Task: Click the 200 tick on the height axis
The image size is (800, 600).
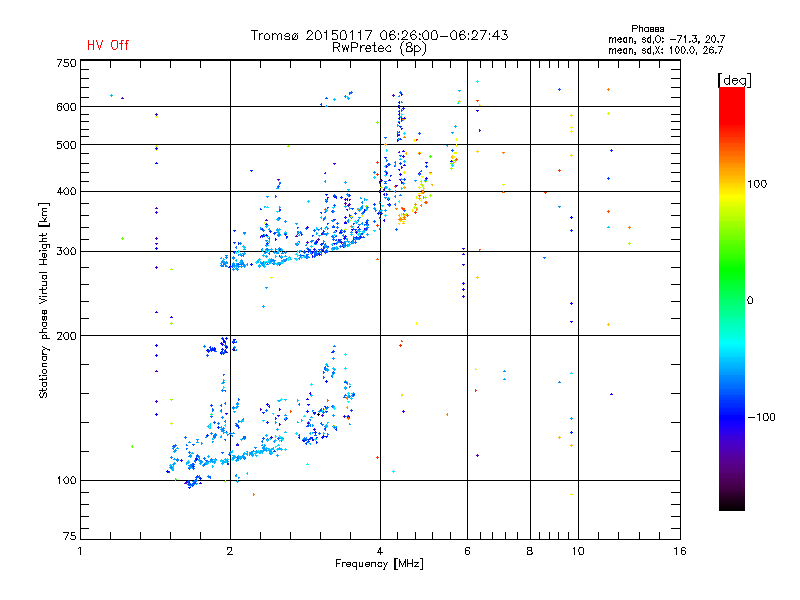Action: pyautogui.click(x=66, y=336)
